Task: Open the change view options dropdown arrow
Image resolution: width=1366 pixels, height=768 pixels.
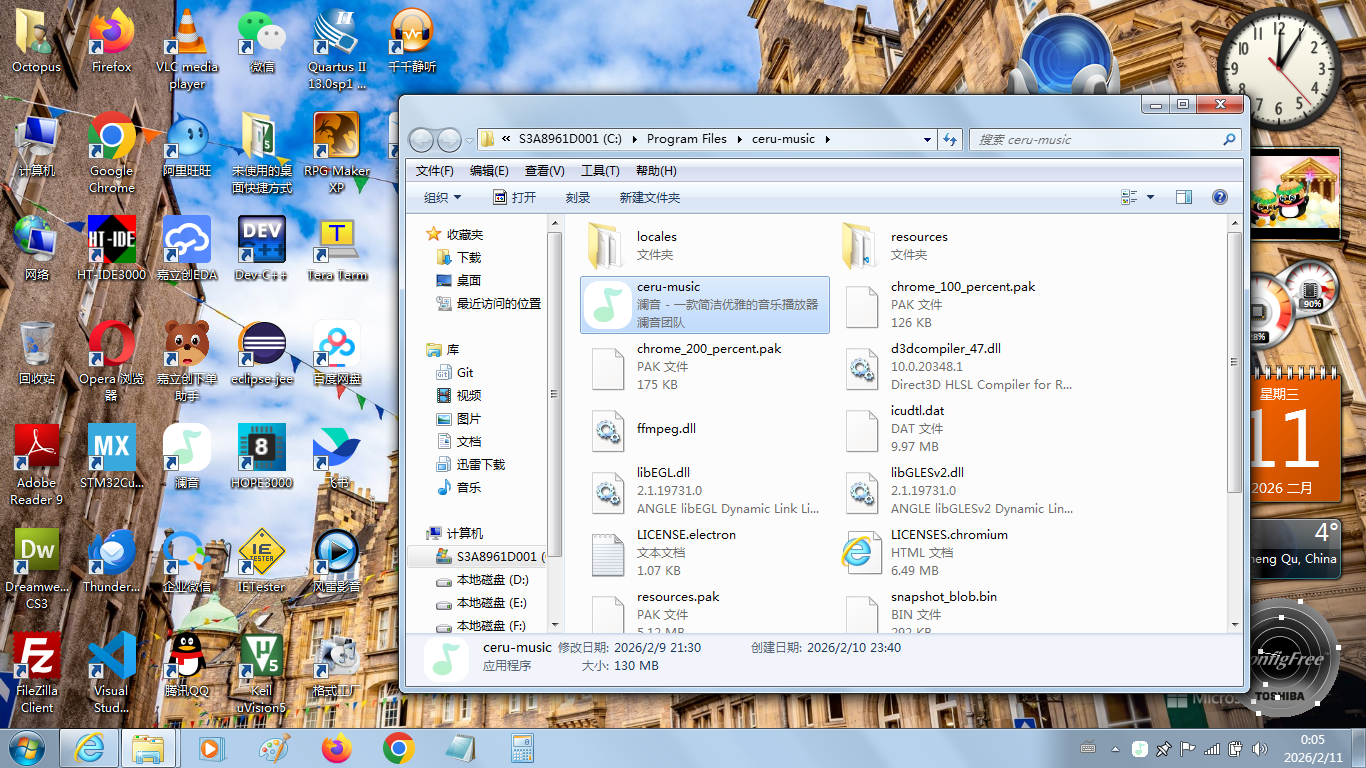Action: (x=1150, y=197)
